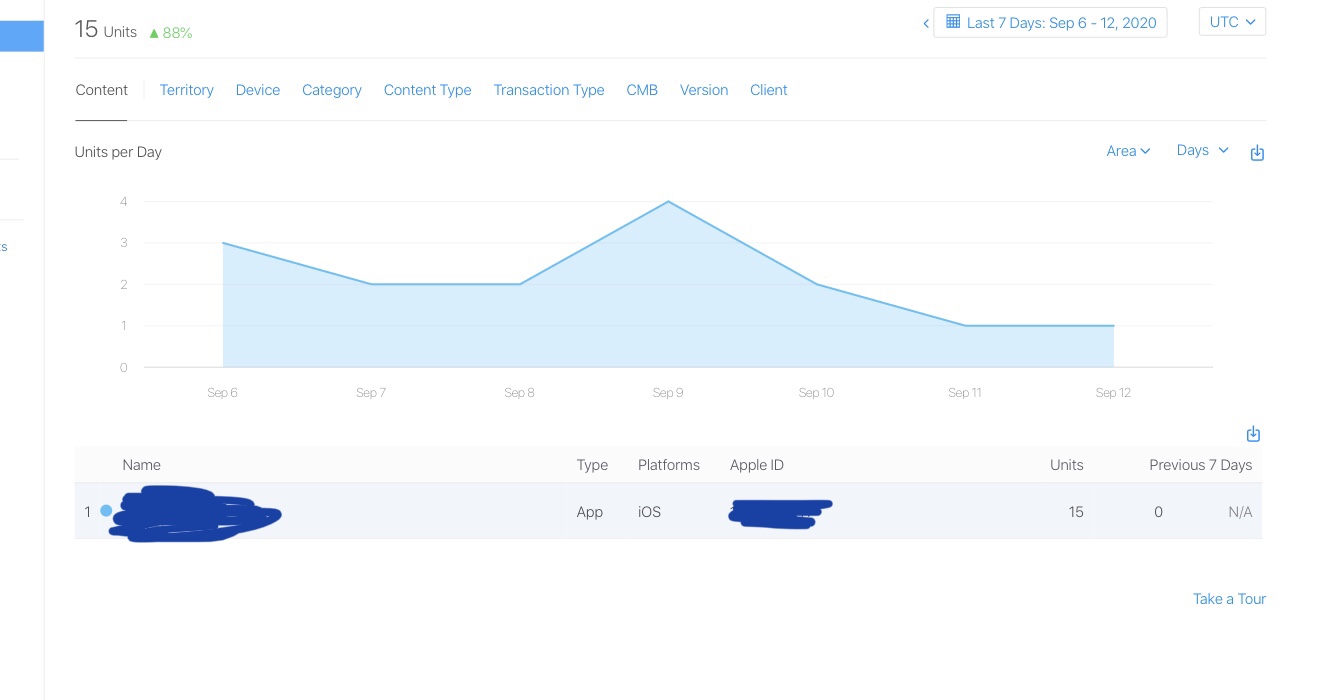Change the Area chart type dropdown
This screenshot has width=1331, height=700.
(x=1128, y=151)
